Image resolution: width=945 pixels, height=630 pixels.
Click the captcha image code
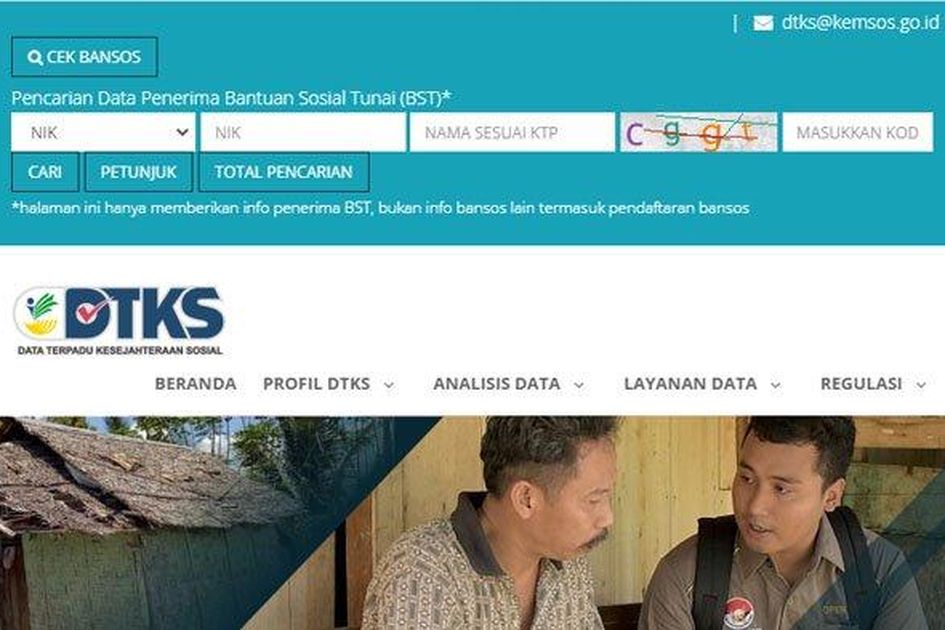coord(699,132)
